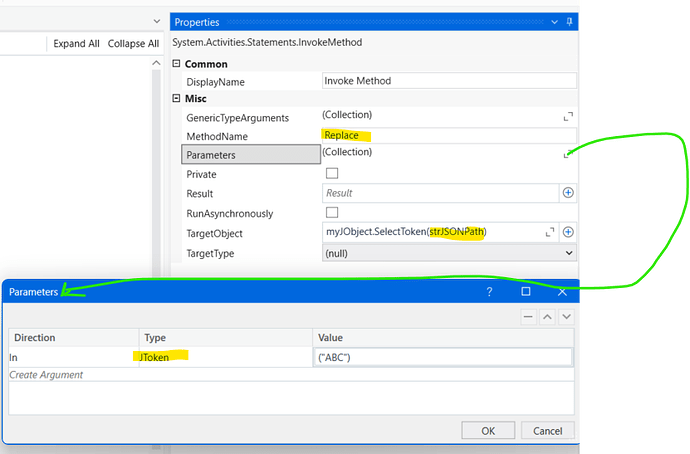Click the Type column header
This screenshot has width=690, height=454.
(x=226, y=337)
